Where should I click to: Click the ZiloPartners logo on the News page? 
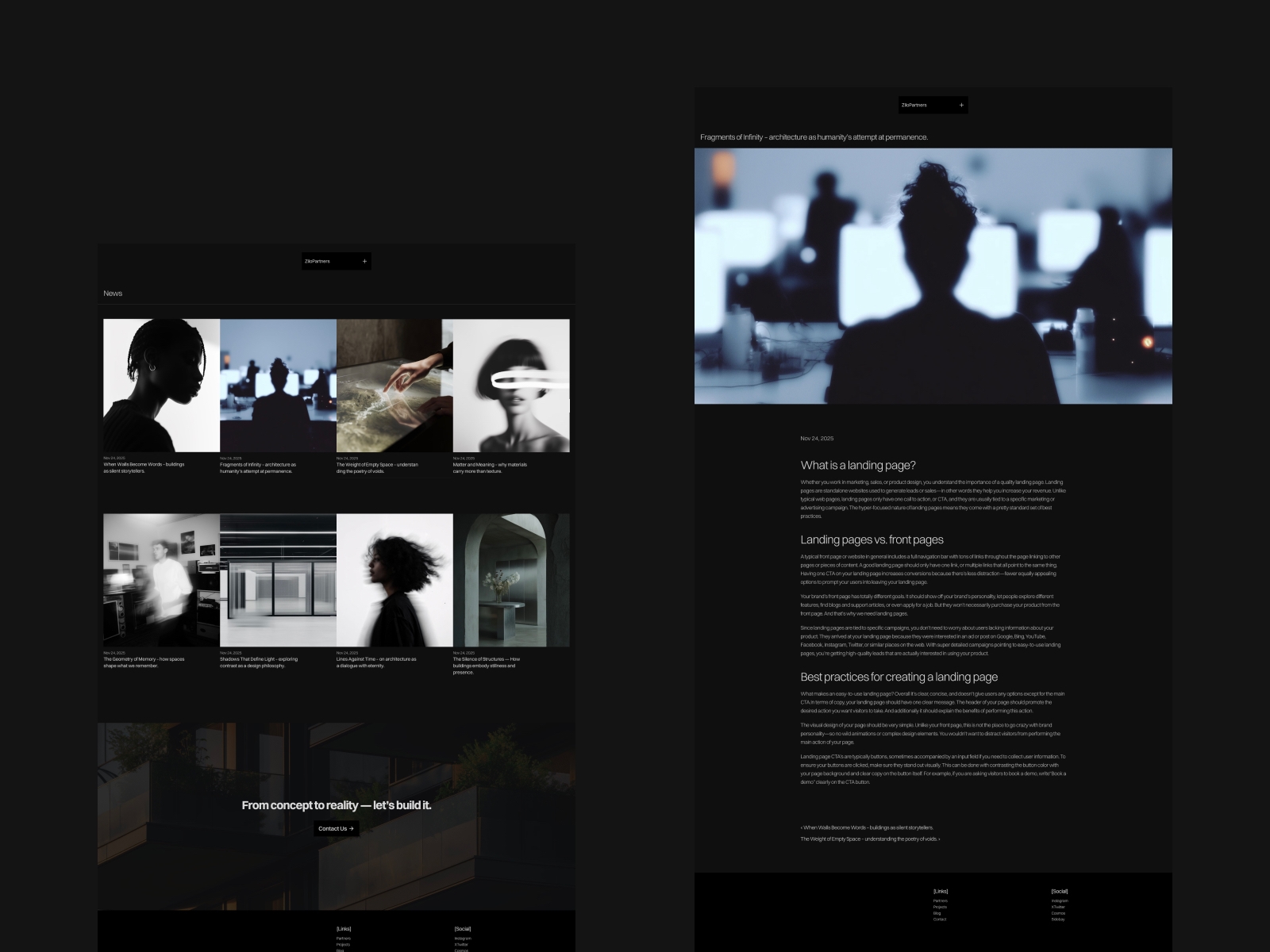[x=318, y=261]
